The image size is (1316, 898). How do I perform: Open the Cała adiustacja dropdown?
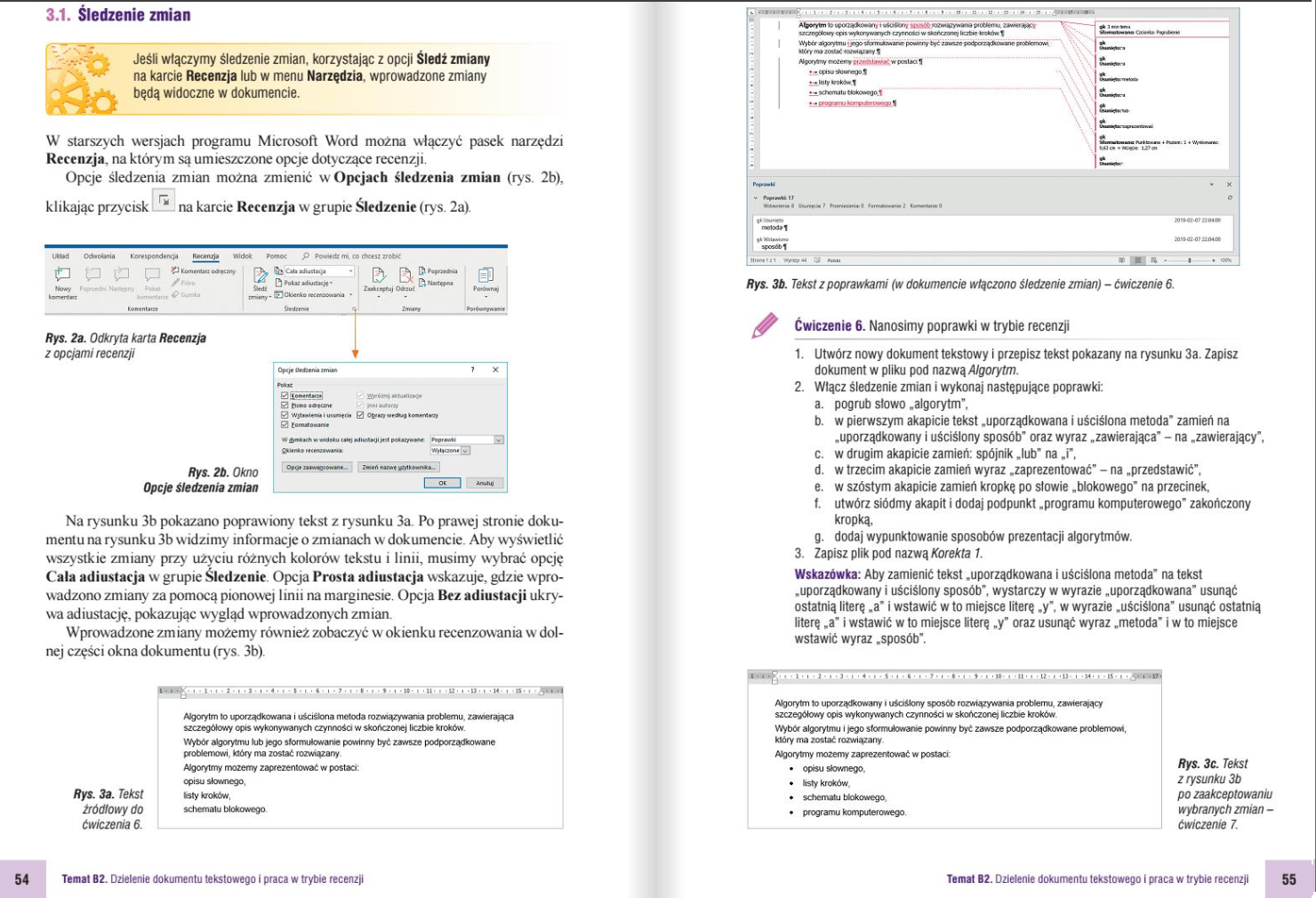point(318,271)
